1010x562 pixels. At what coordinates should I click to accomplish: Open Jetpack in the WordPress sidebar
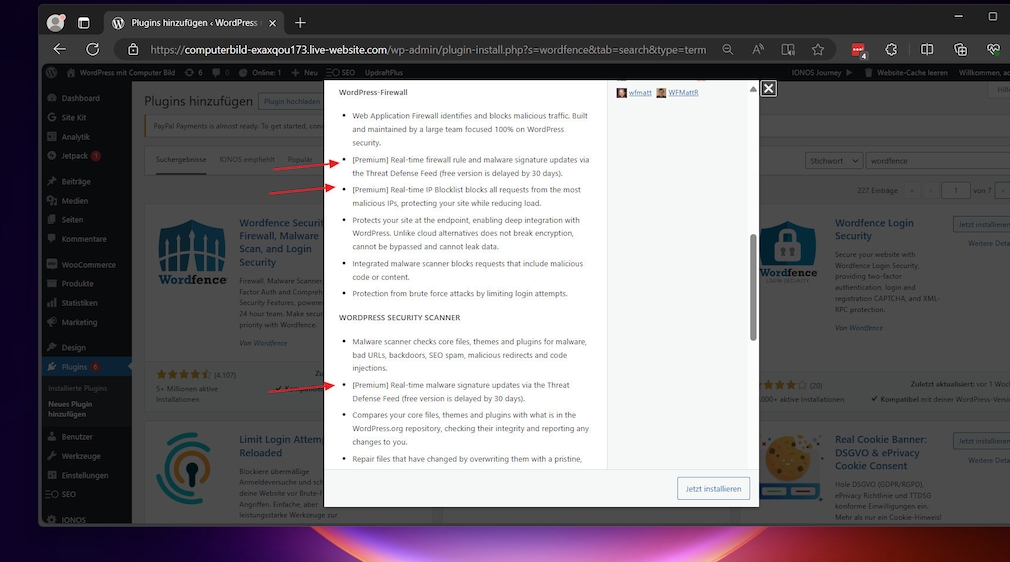[x=74, y=156]
